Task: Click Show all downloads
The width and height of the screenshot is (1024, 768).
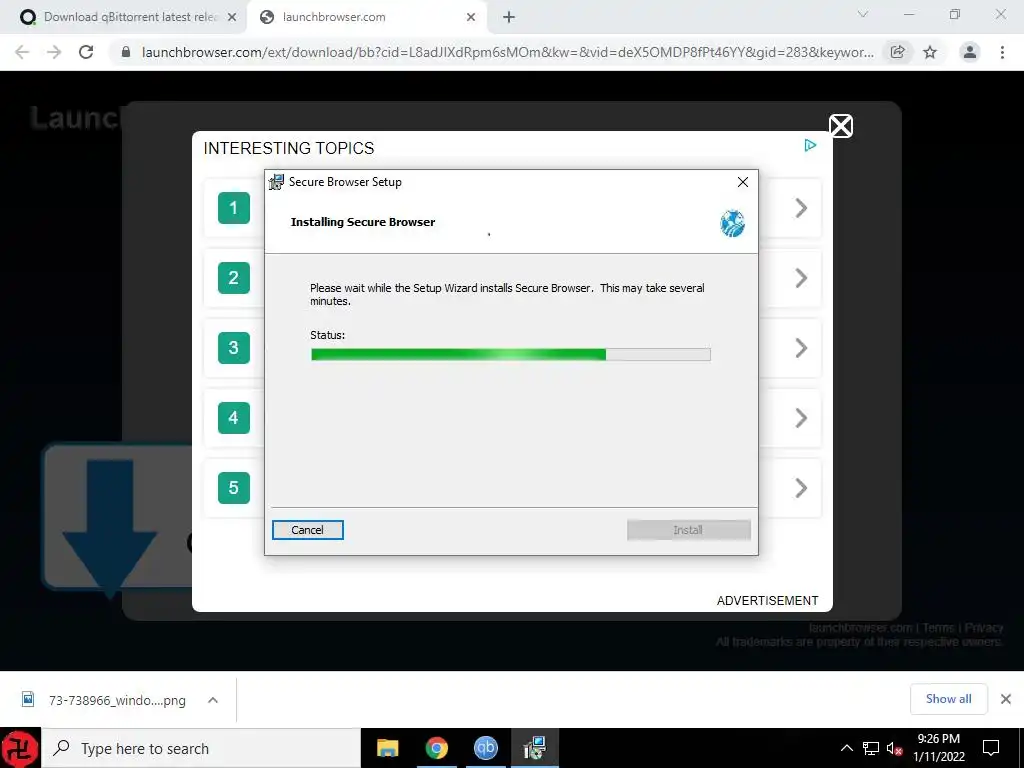Action: [948, 699]
